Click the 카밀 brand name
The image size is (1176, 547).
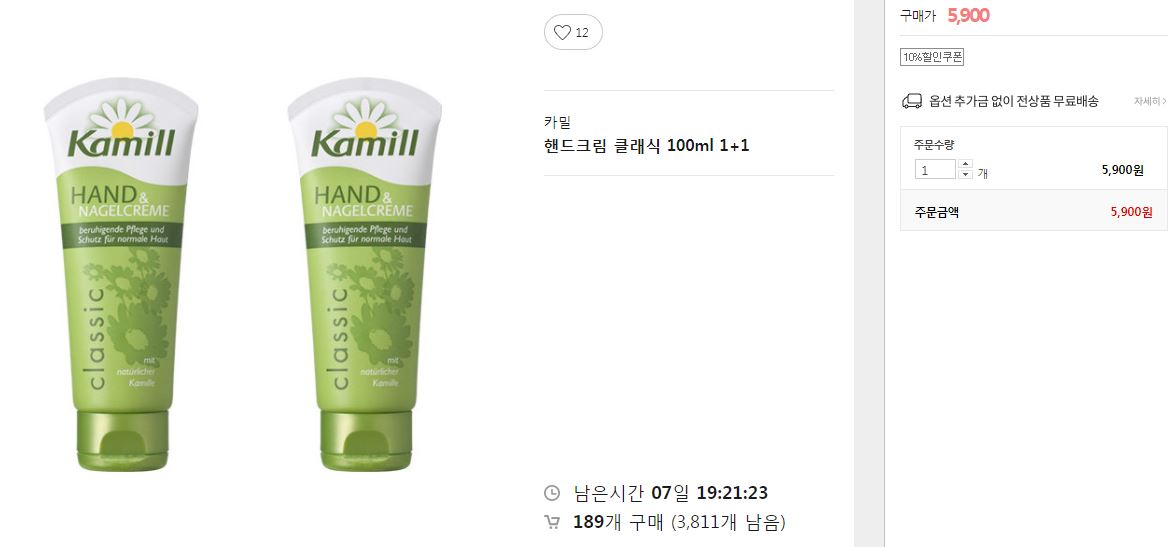click(557, 122)
